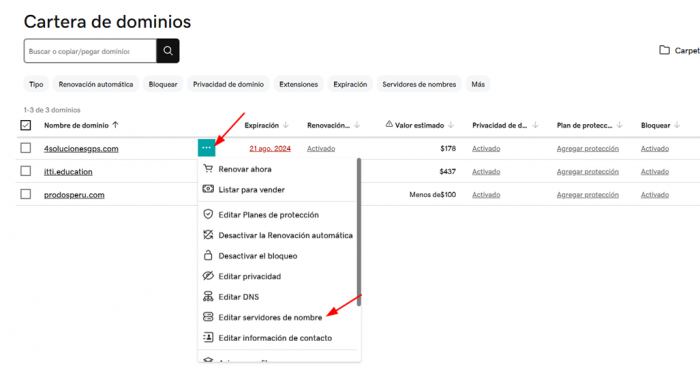Click the server icon for name servers
Screen dimensions: 700x371
[x=208, y=317]
